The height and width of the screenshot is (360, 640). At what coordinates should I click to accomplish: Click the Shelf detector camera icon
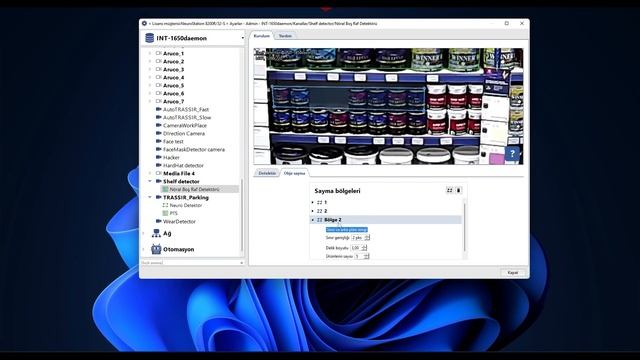point(159,181)
